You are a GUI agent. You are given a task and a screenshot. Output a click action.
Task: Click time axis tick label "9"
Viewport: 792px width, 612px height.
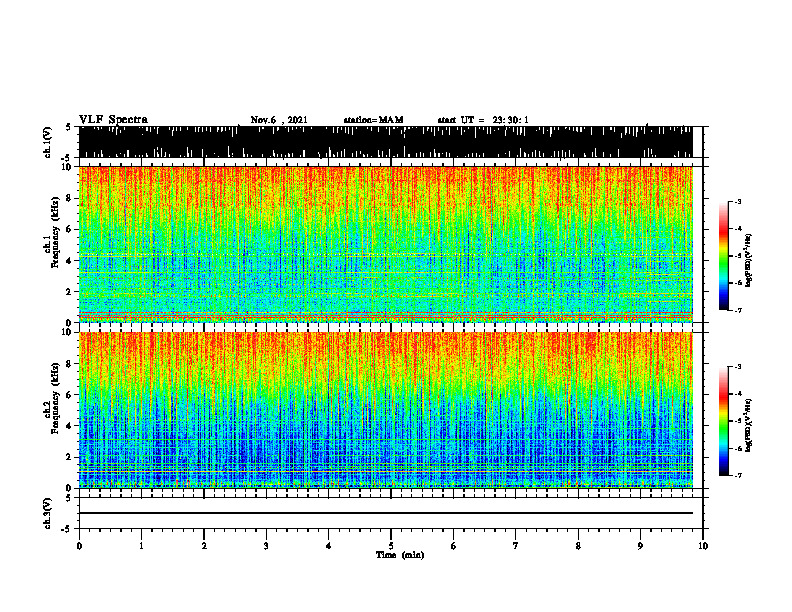click(x=640, y=546)
